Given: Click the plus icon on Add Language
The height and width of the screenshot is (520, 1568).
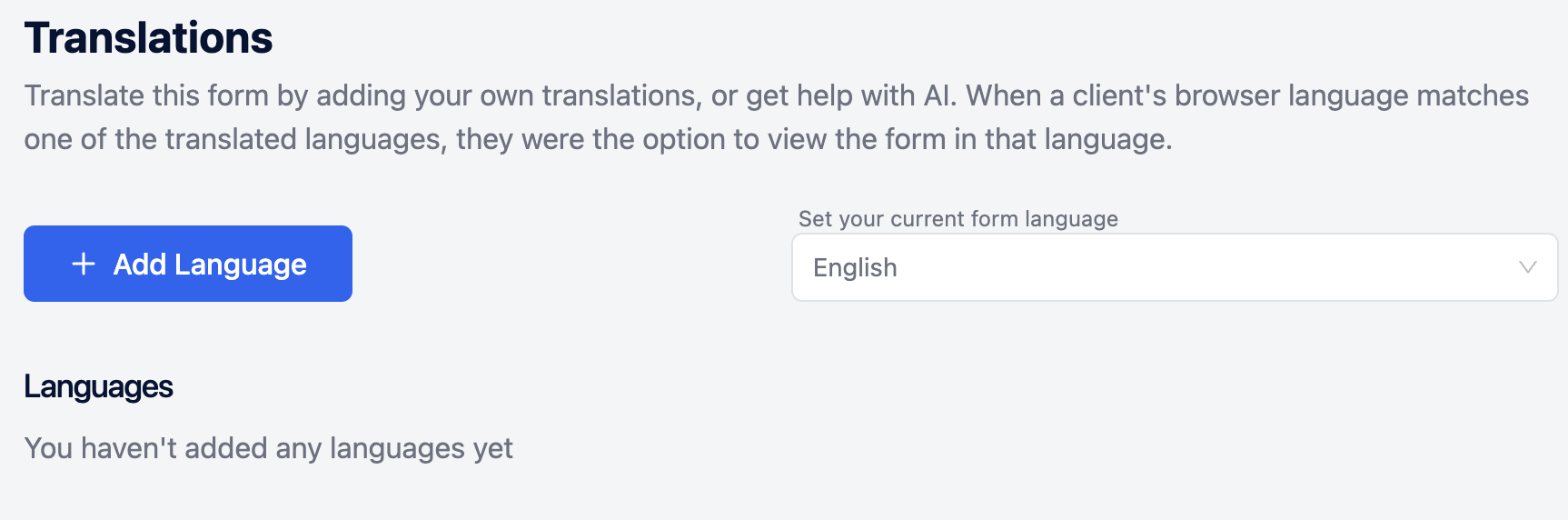Looking at the screenshot, I should coord(84,264).
